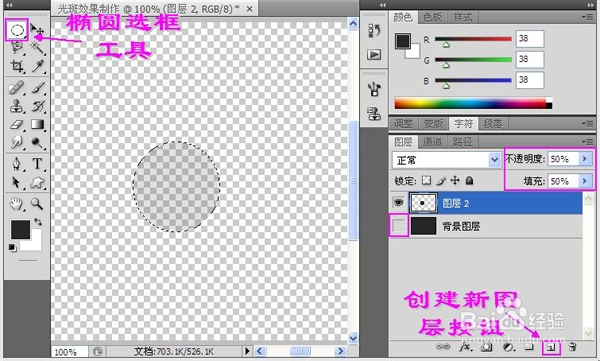The width and height of the screenshot is (600, 361).
Task: Select the Crop tool
Action: tap(16, 66)
